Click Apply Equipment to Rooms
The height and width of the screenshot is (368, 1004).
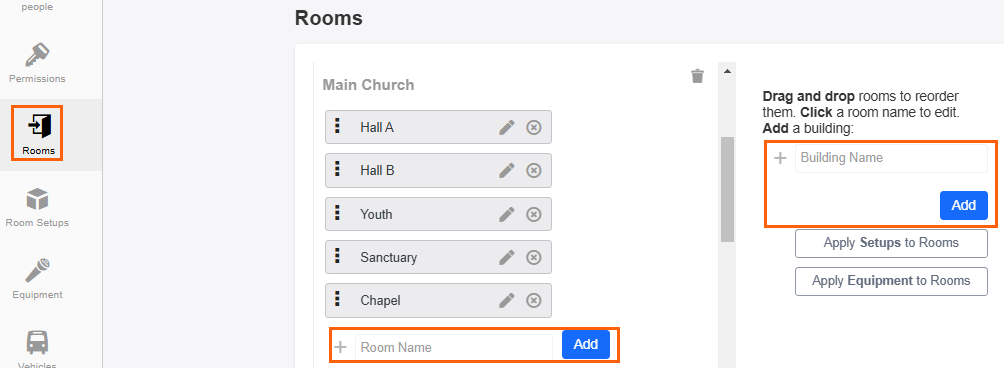click(891, 281)
